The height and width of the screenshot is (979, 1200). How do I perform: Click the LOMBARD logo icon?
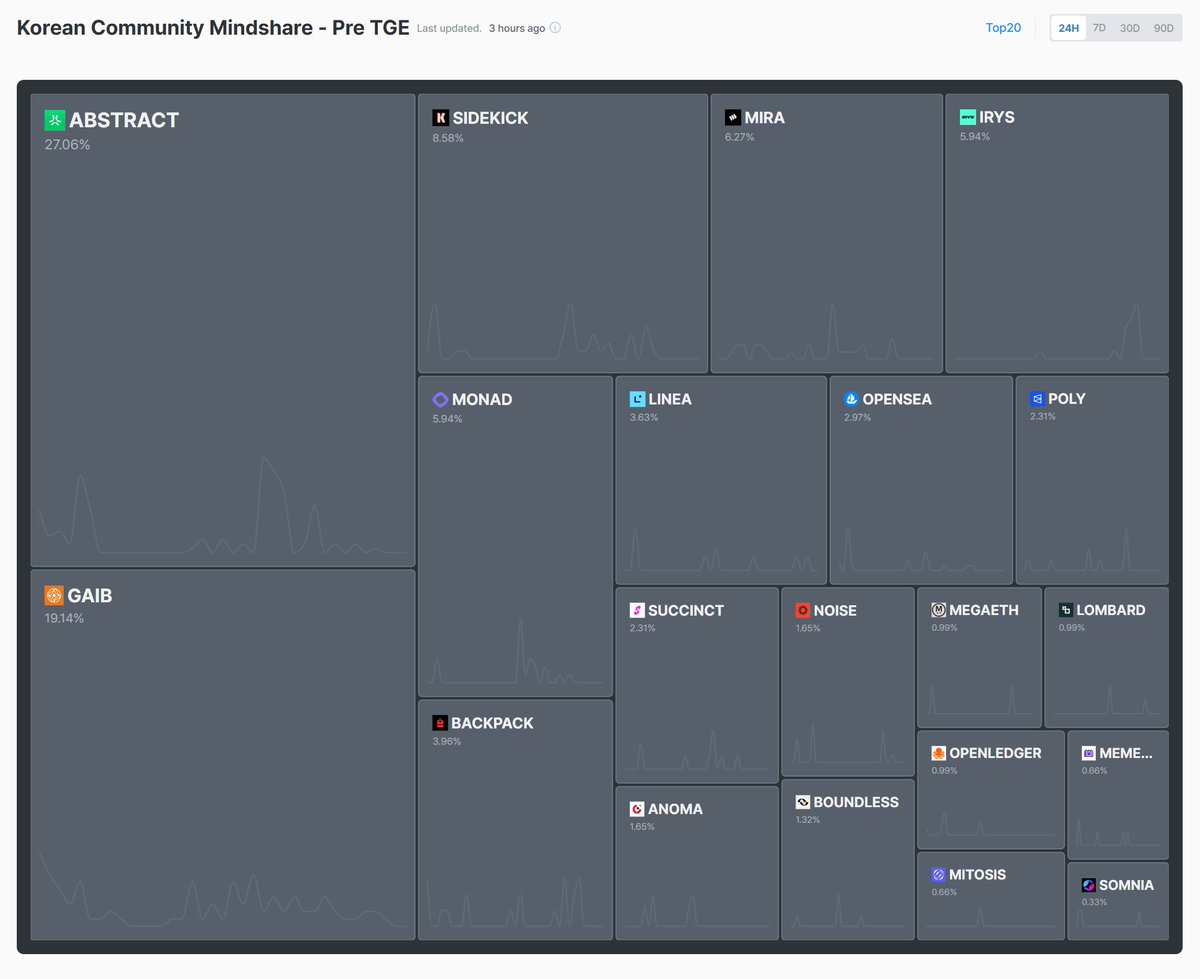[x=1066, y=610]
